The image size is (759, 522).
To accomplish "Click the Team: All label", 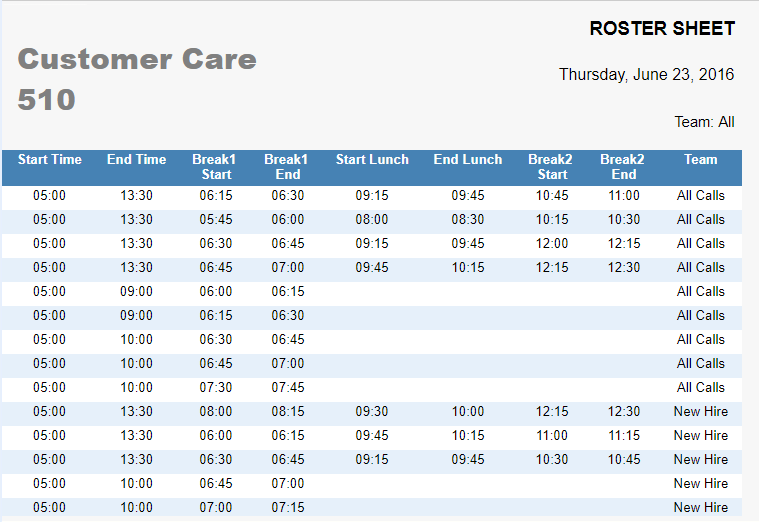I will coord(704,122).
